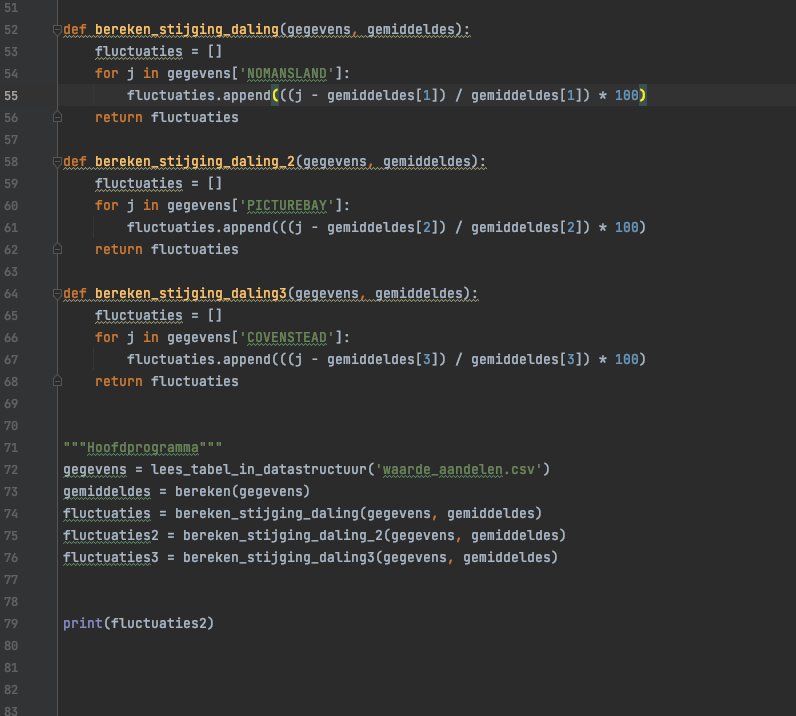The width and height of the screenshot is (796, 716).
Task: Click the bereken(gegevens) call on line 73
Action: point(242,492)
